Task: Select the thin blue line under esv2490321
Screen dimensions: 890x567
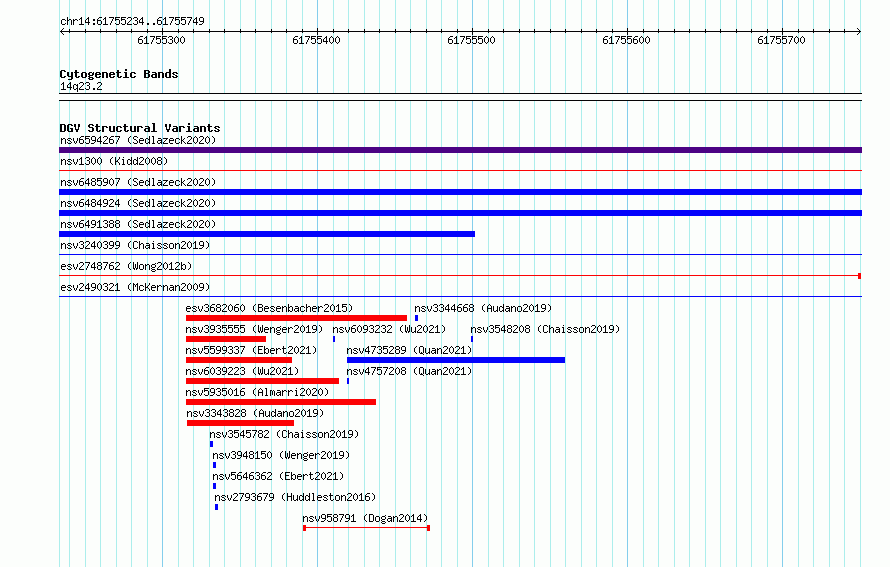Action: [460, 296]
